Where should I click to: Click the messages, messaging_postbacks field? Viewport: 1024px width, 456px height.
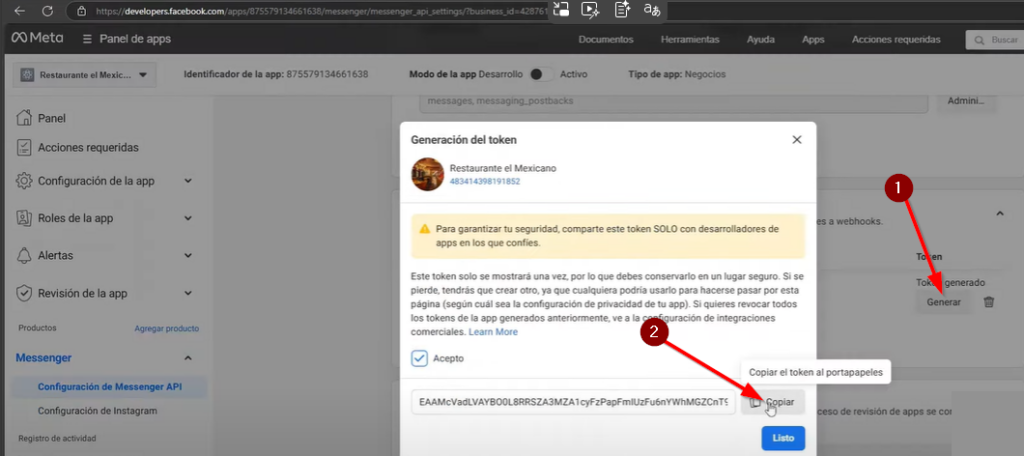[x=674, y=102]
